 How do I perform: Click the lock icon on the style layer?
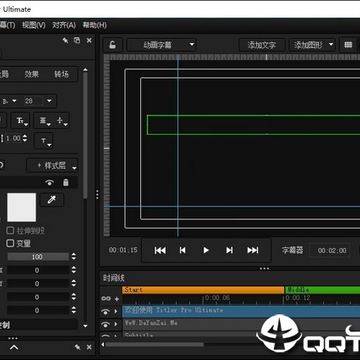tap(66, 182)
